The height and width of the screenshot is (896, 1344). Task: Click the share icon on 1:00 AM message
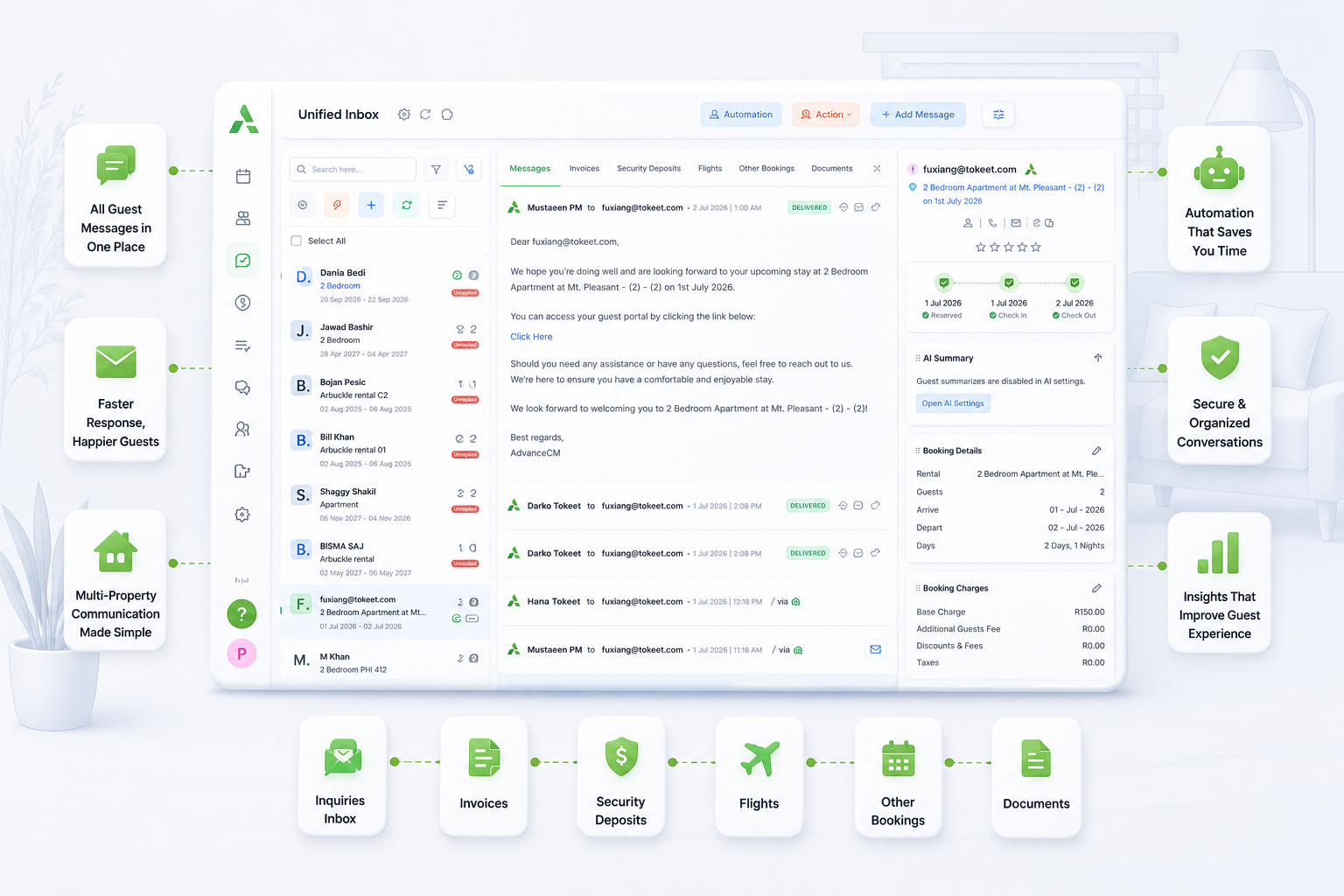click(x=876, y=207)
